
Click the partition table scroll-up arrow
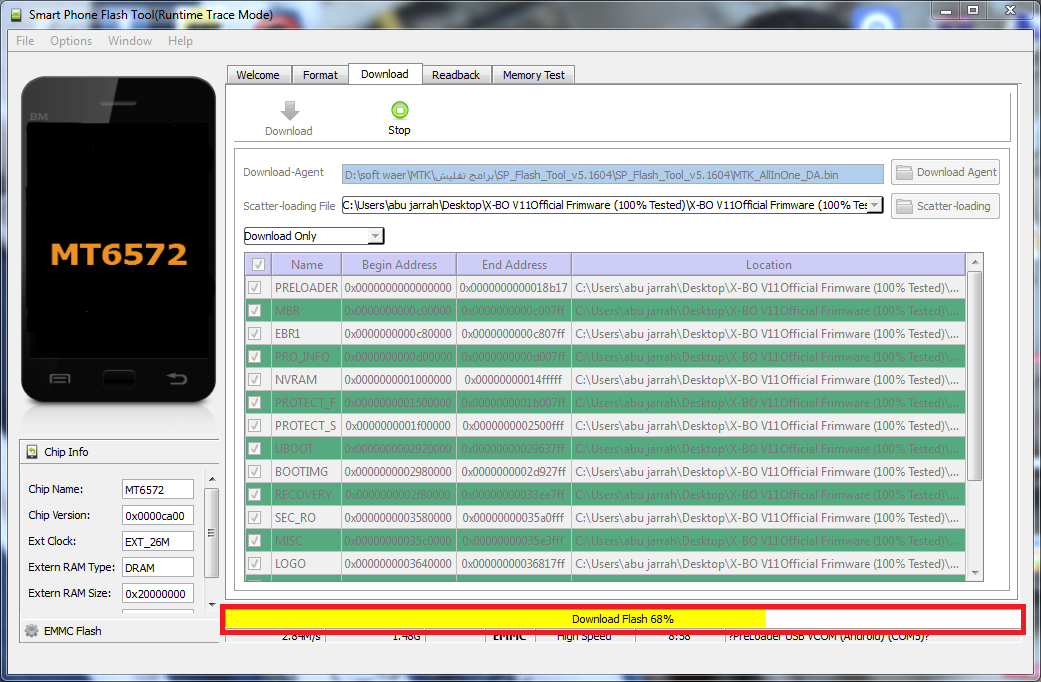pyautogui.click(x=975, y=262)
